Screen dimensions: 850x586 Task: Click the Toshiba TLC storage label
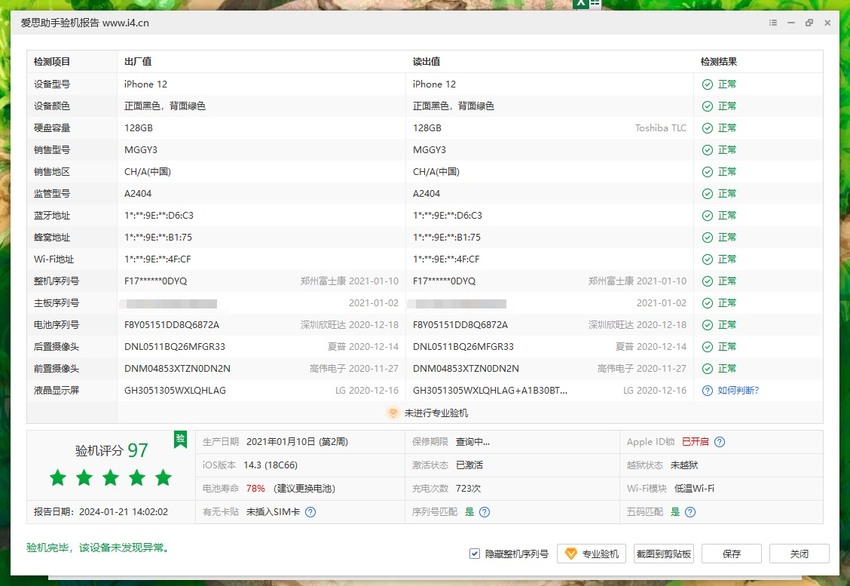[x=660, y=128]
